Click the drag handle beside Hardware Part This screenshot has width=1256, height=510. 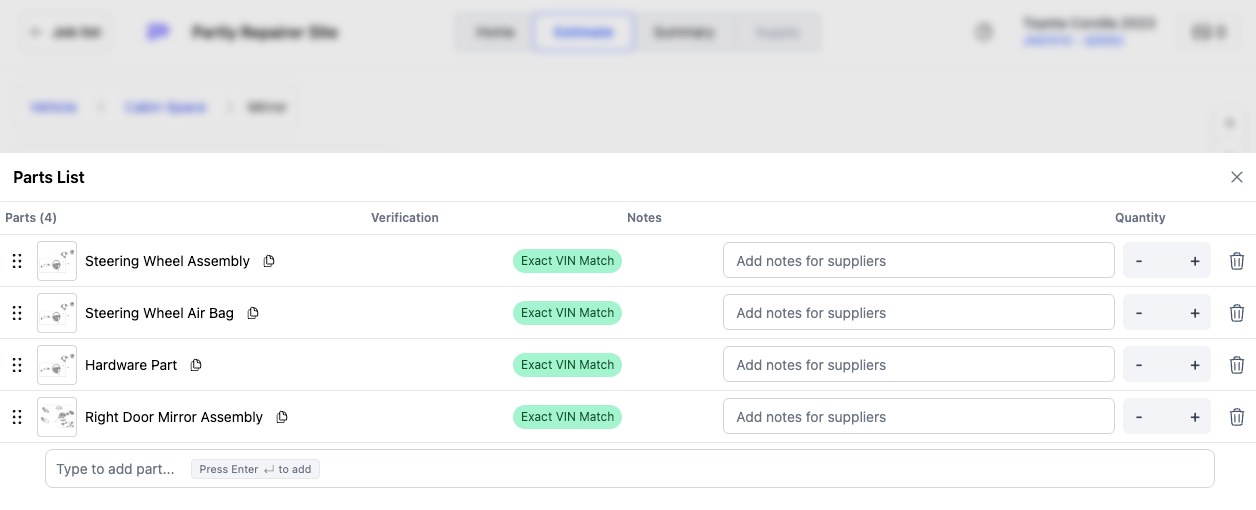tap(17, 365)
